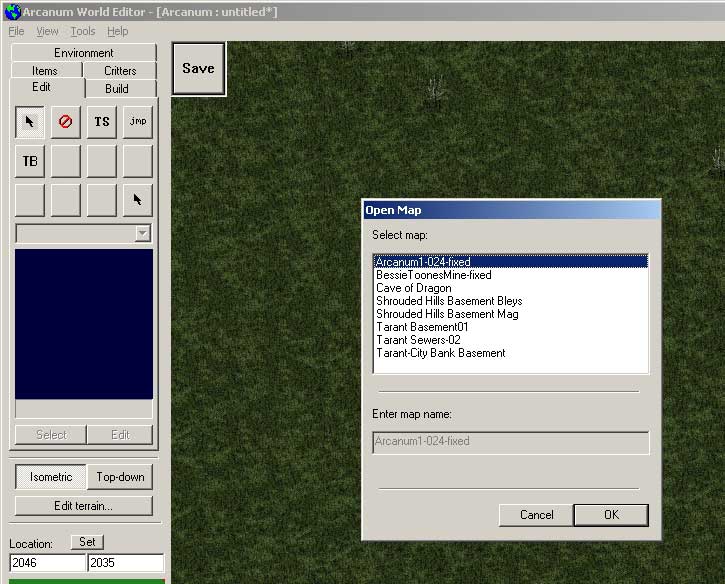Viewport: 725px width, 584px height.
Task: Click the Arcanum globe icon in title bar
Action: coord(11,11)
